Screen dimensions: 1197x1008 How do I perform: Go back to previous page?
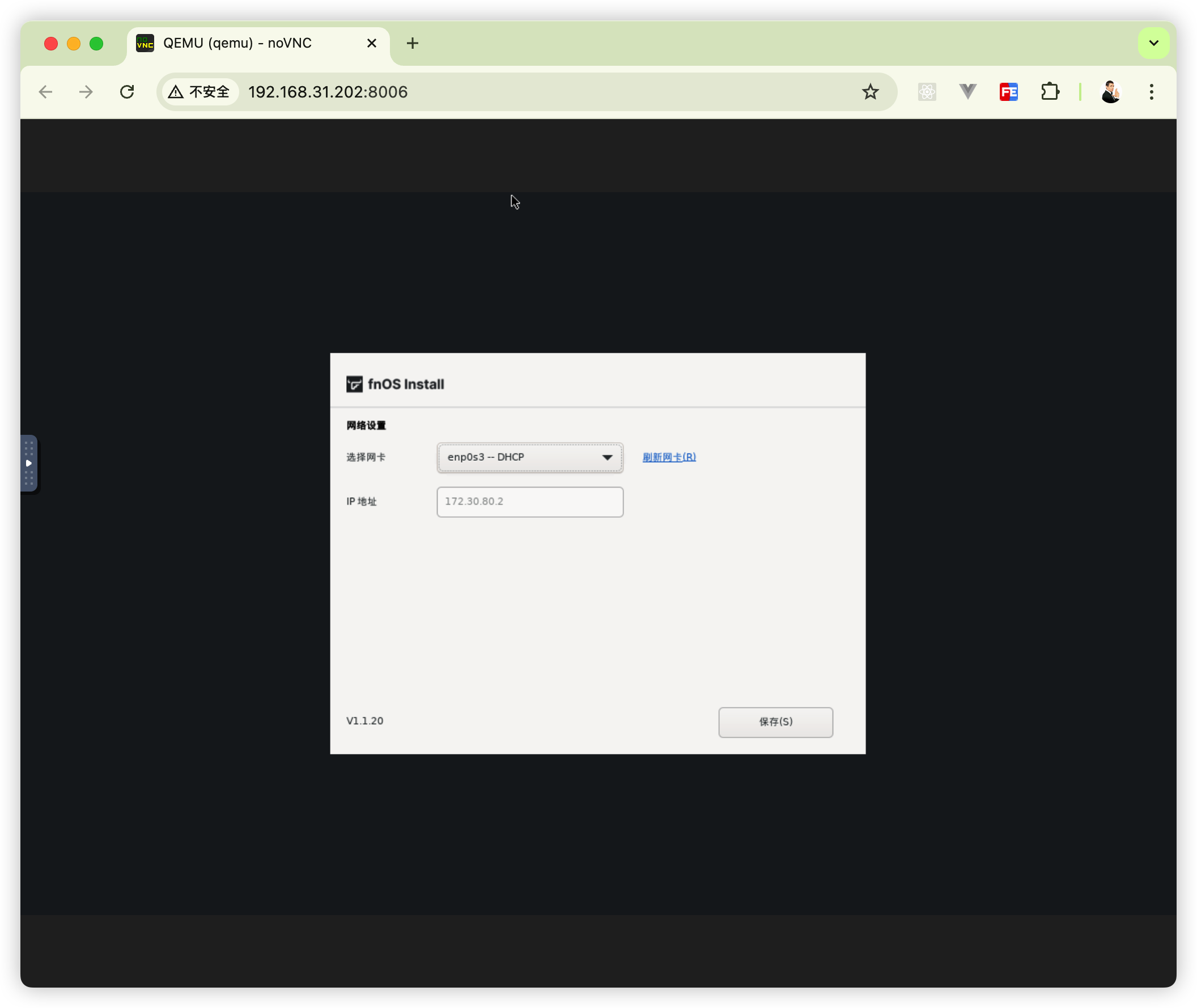click(x=46, y=92)
